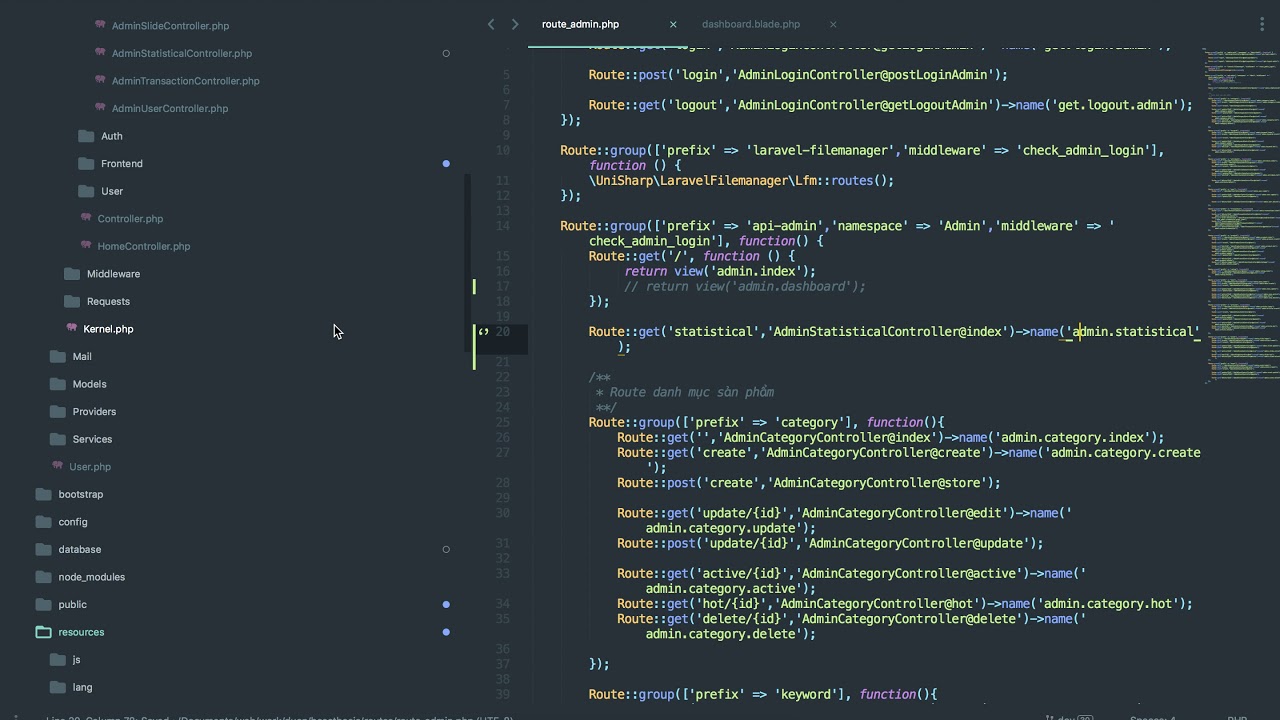Click the \UniSharp\LaravelFilemanager\Lfm::routes() line
Image resolution: width=1280 pixels, height=720 pixels.
[x=741, y=181]
